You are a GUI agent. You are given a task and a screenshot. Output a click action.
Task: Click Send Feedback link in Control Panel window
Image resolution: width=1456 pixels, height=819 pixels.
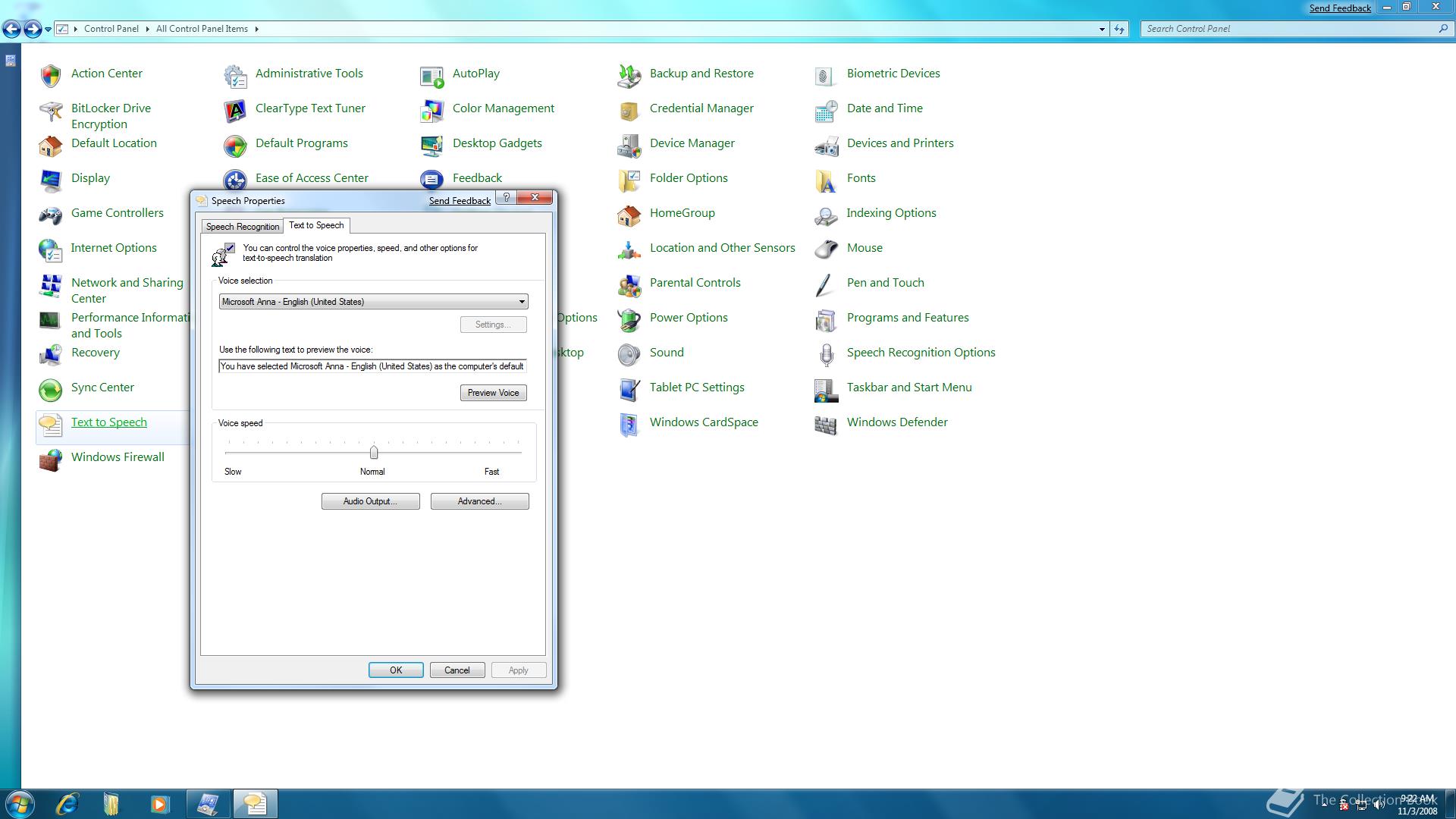tap(1340, 8)
